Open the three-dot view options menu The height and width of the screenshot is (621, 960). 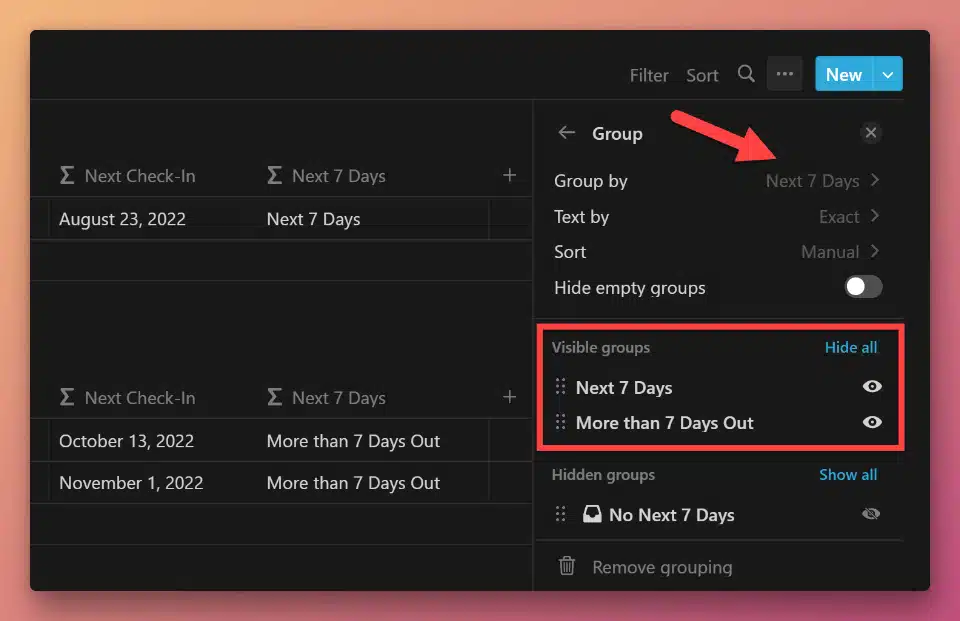point(784,74)
